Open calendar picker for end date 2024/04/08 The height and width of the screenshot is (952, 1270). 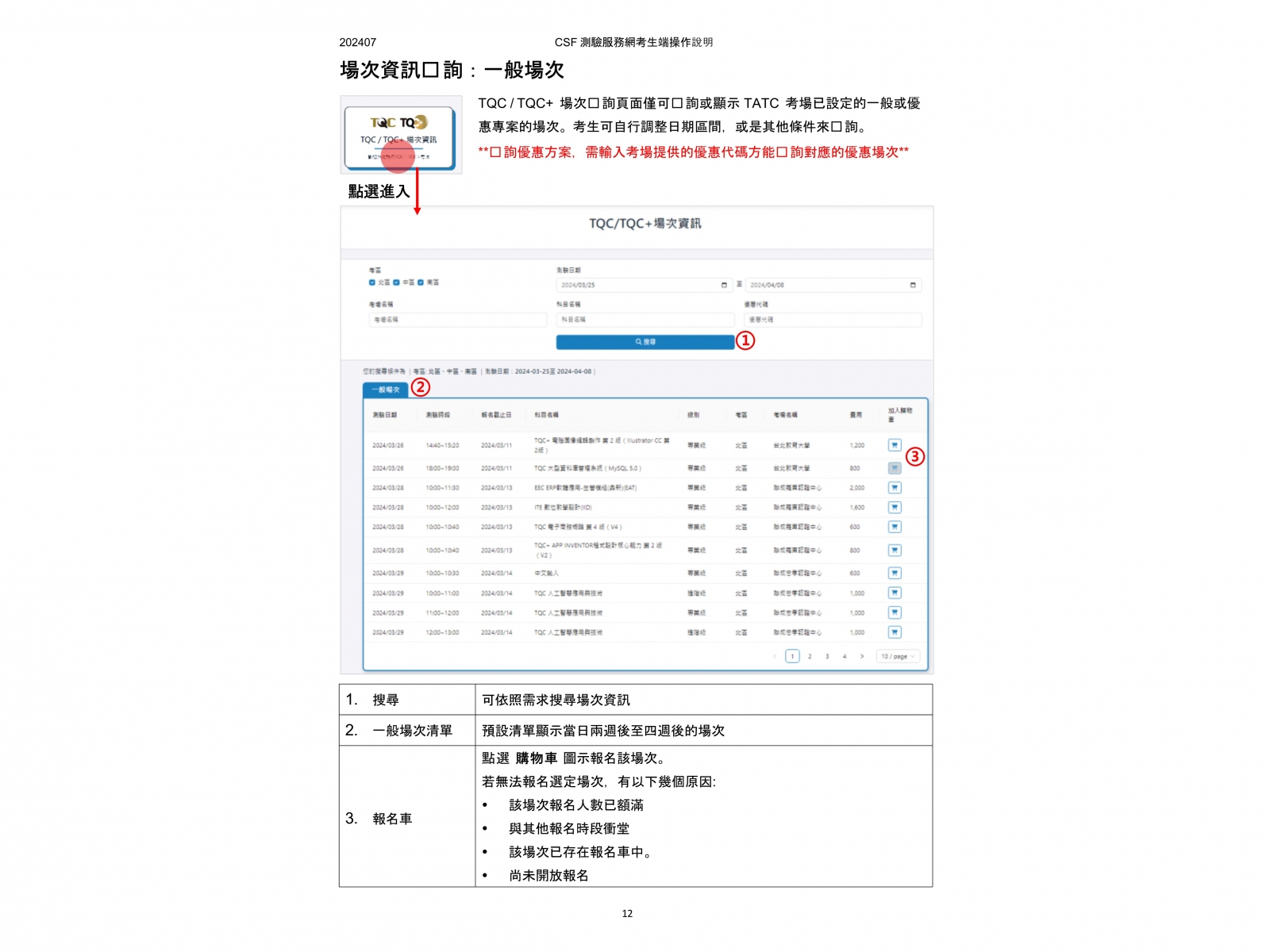tap(913, 285)
